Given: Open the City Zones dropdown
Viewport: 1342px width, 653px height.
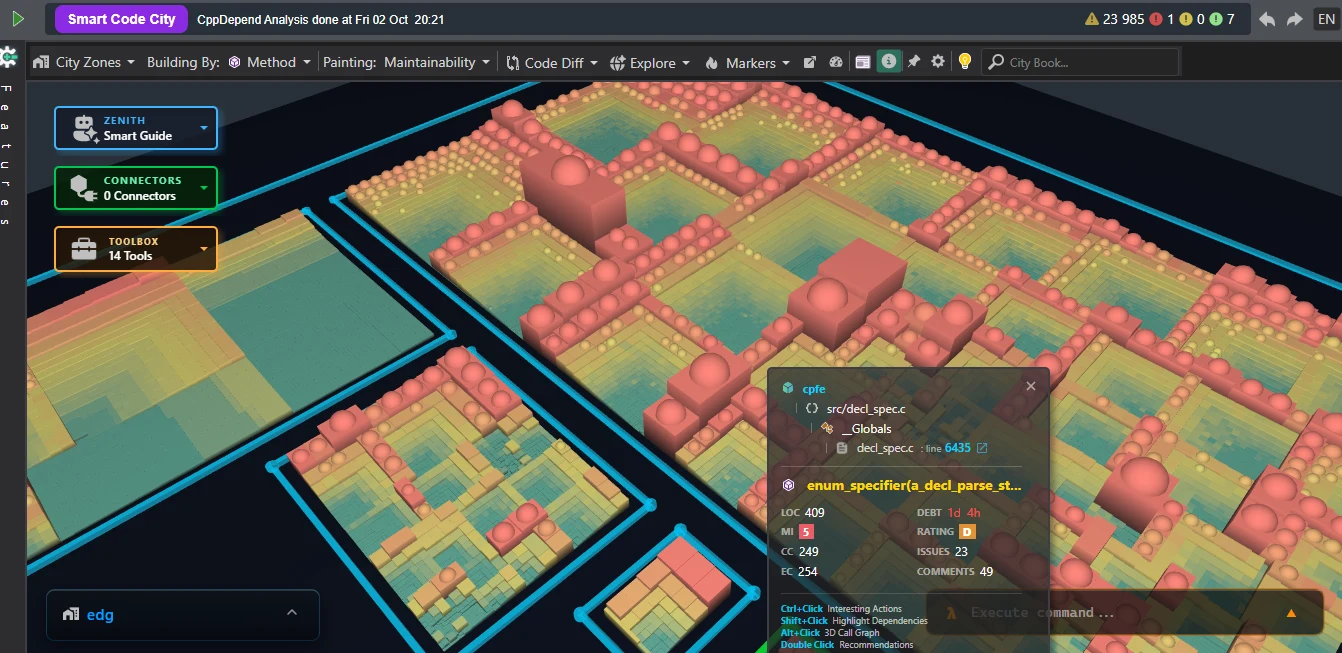Looking at the screenshot, I should (84, 62).
